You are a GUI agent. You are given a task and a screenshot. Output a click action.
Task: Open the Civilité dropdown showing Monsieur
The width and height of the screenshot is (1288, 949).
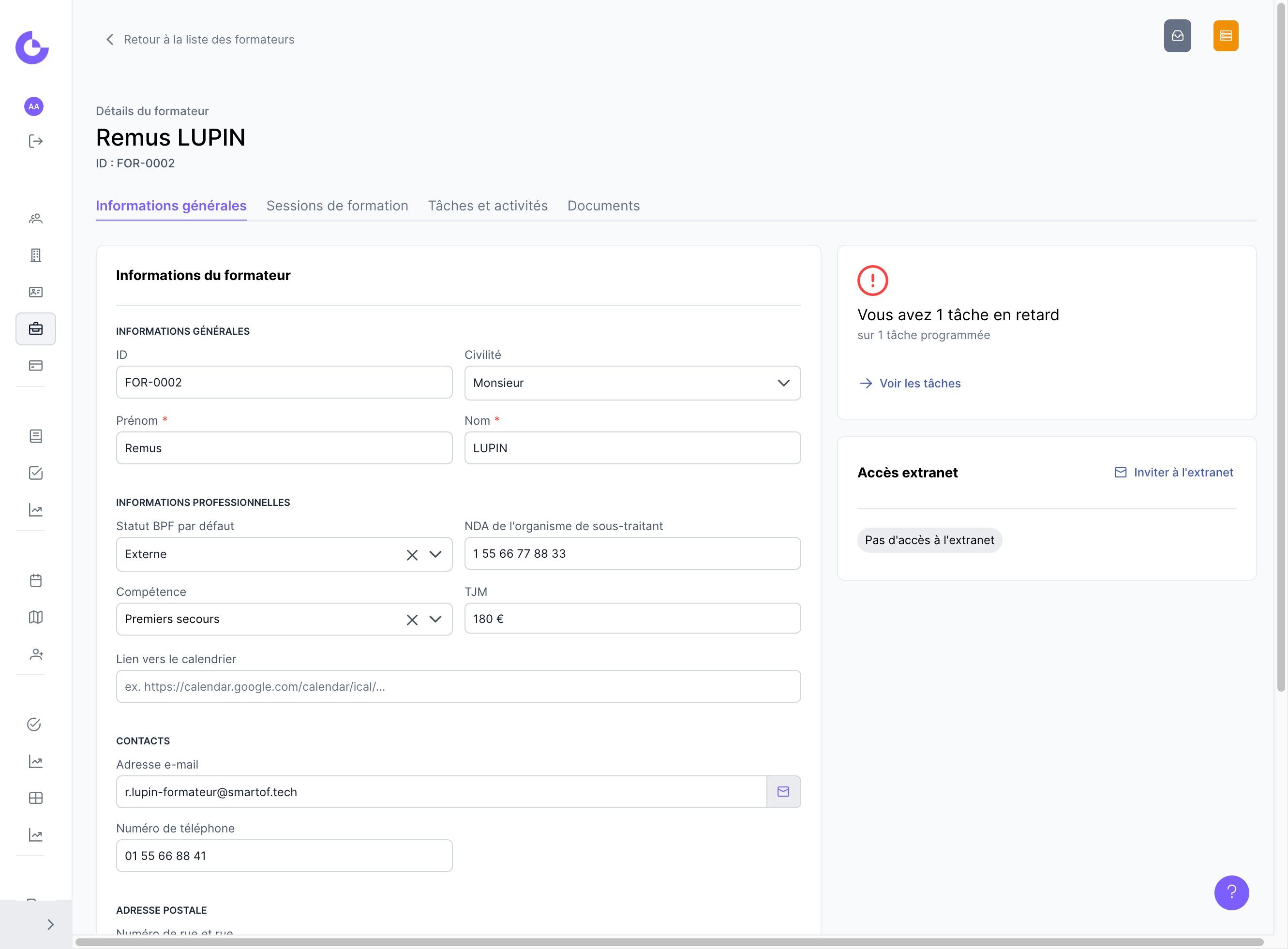(x=632, y=383)
